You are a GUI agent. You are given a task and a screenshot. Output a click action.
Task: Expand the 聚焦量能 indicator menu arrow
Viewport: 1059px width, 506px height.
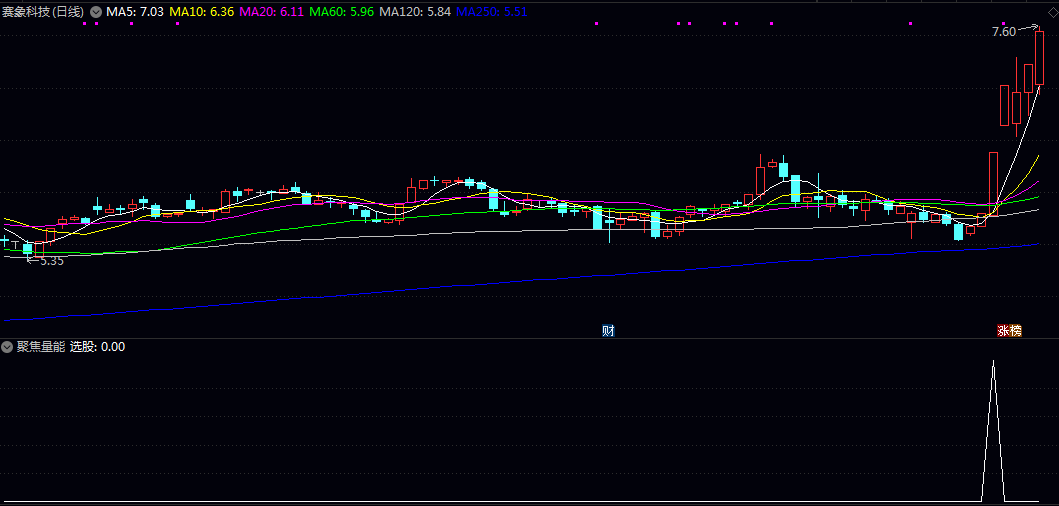tap(7, 347)
